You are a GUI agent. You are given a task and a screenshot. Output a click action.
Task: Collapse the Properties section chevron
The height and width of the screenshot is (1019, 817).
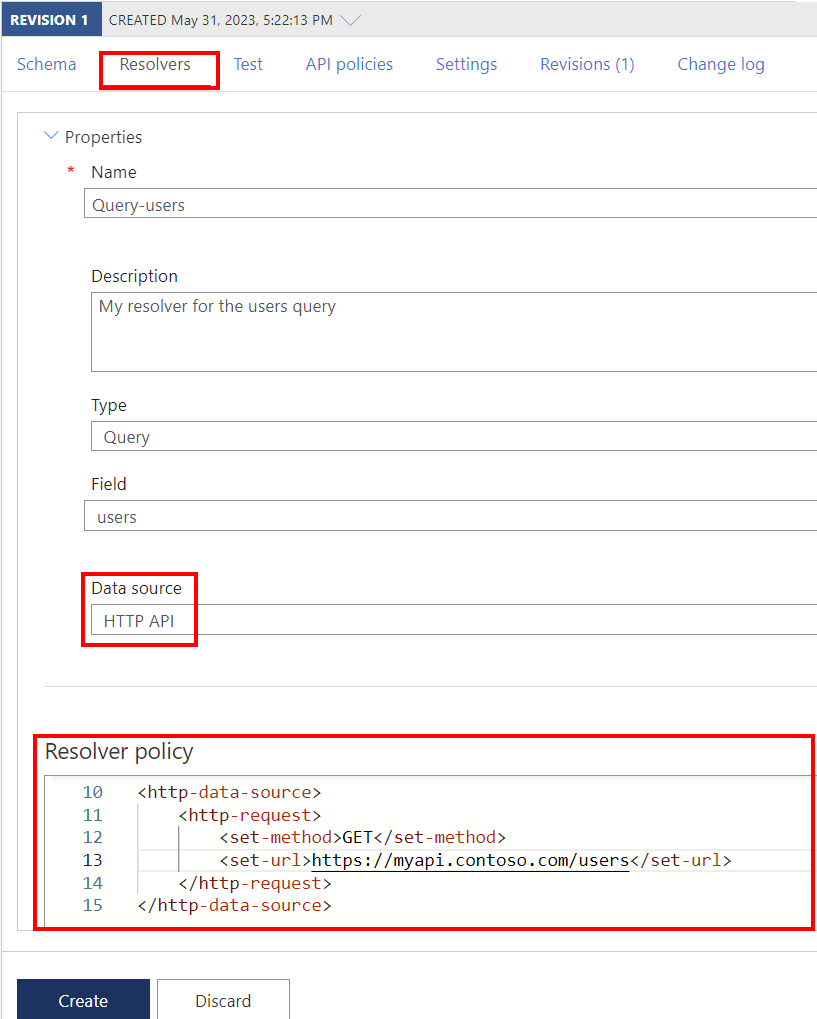pyautogui.click(x=51, y=136)
